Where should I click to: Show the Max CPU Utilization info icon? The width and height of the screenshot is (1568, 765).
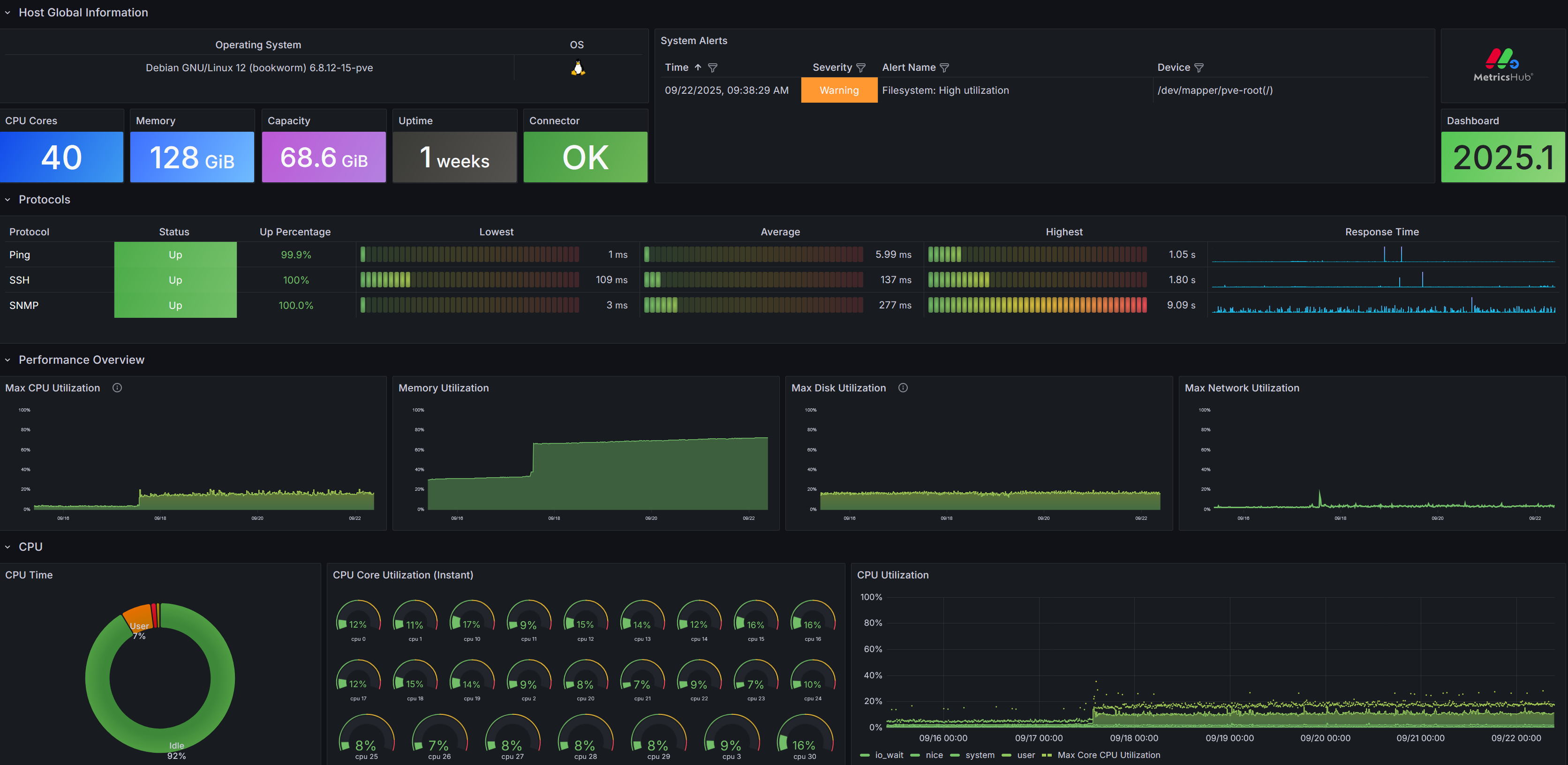[x=118, y=388]
